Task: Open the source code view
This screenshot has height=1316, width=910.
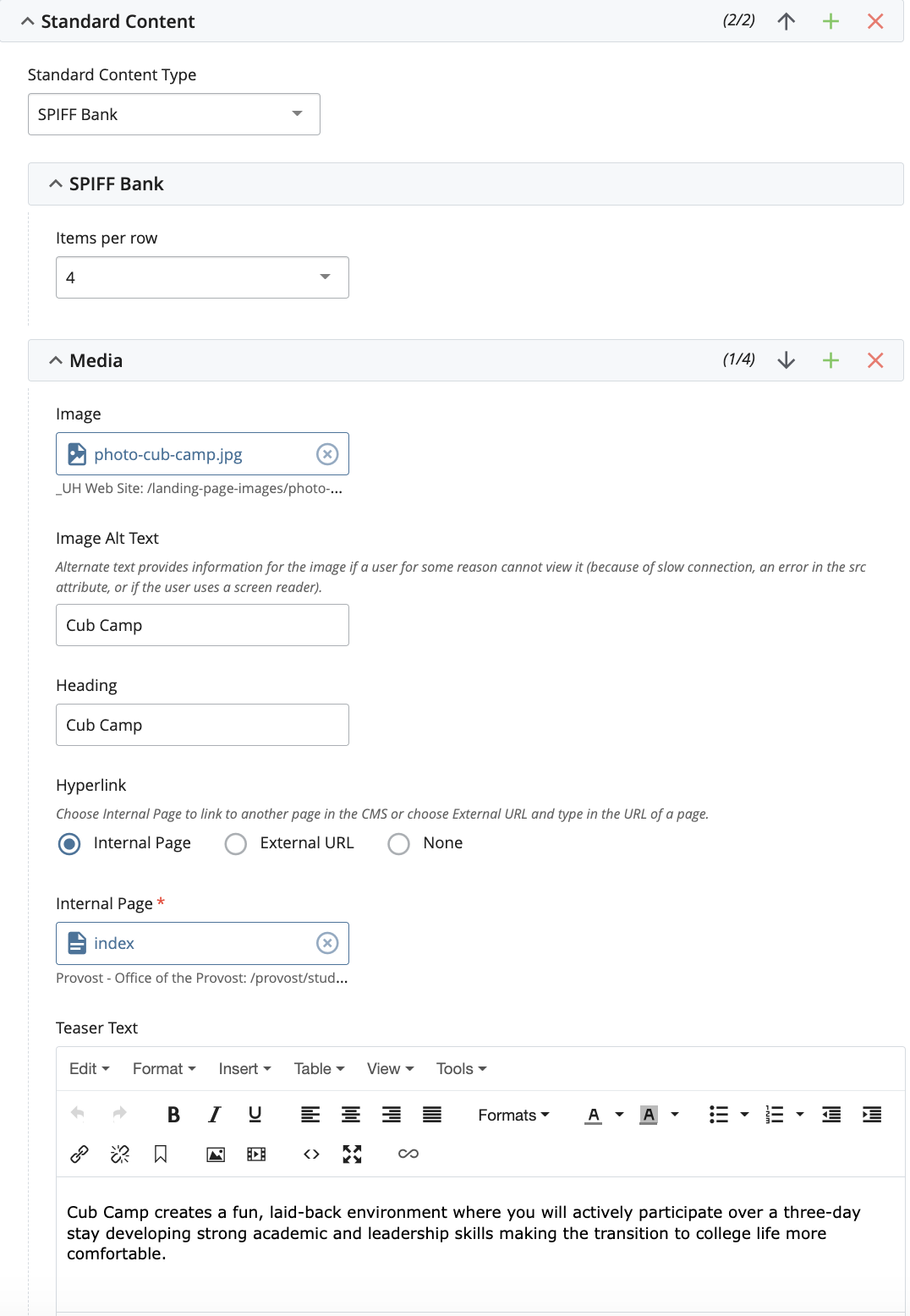Action: (x=311, y=1154)
